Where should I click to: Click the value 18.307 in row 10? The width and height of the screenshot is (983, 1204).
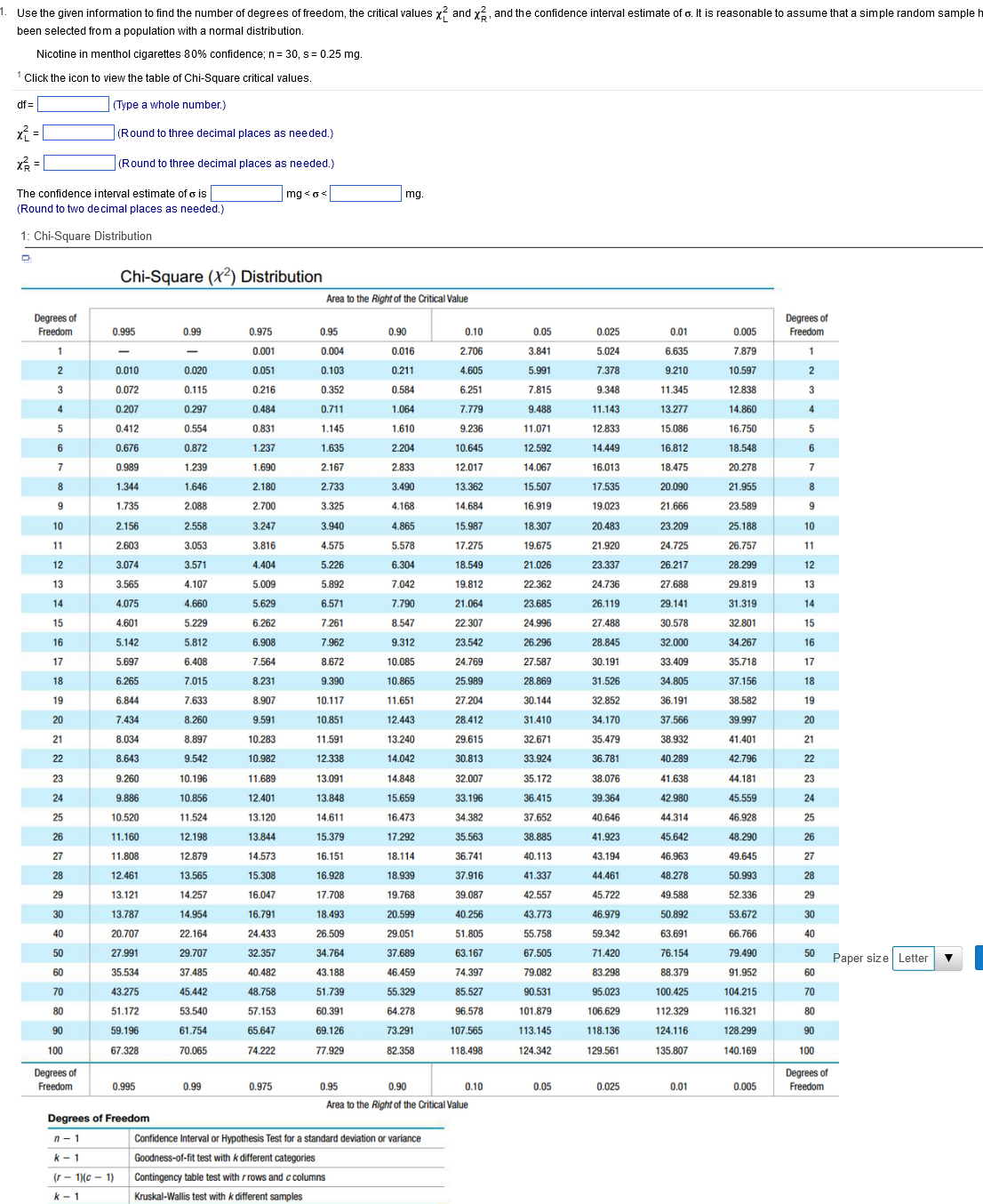538,526
